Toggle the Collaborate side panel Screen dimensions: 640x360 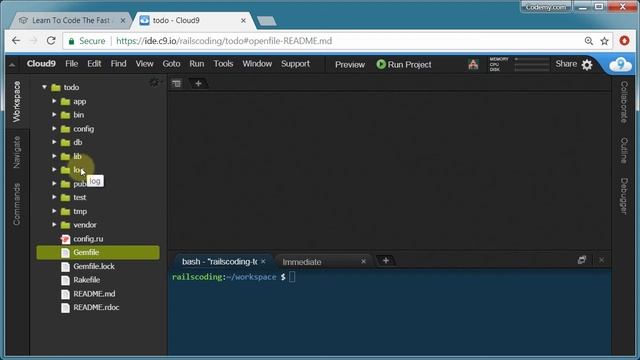[624, 102]
